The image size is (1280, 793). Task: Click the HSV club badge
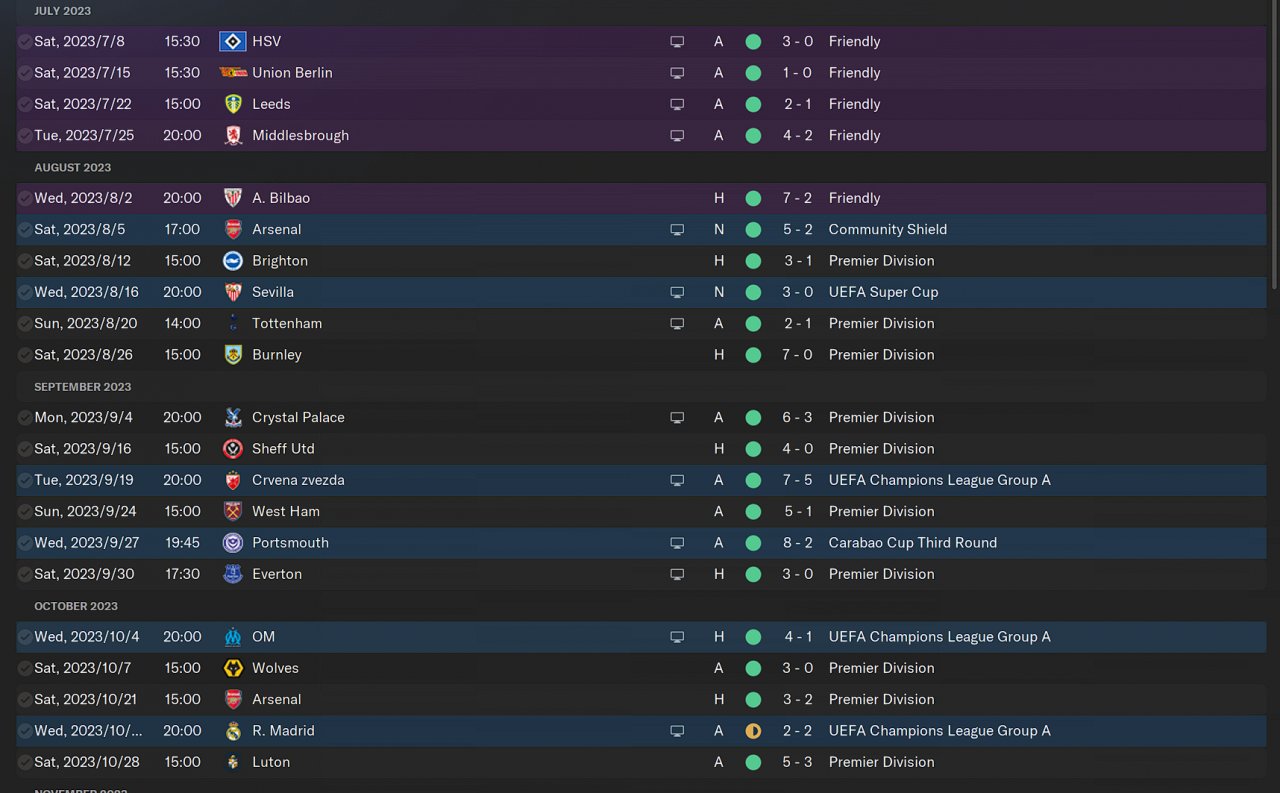233,42
